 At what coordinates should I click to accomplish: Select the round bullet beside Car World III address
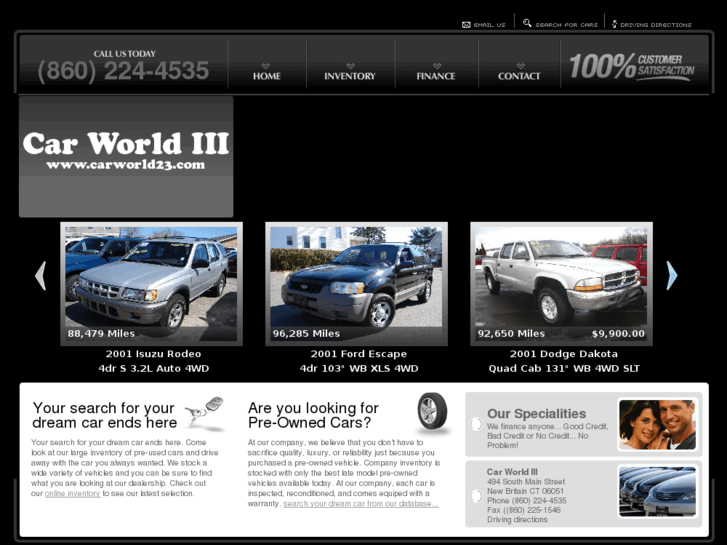tap(476, 496)
